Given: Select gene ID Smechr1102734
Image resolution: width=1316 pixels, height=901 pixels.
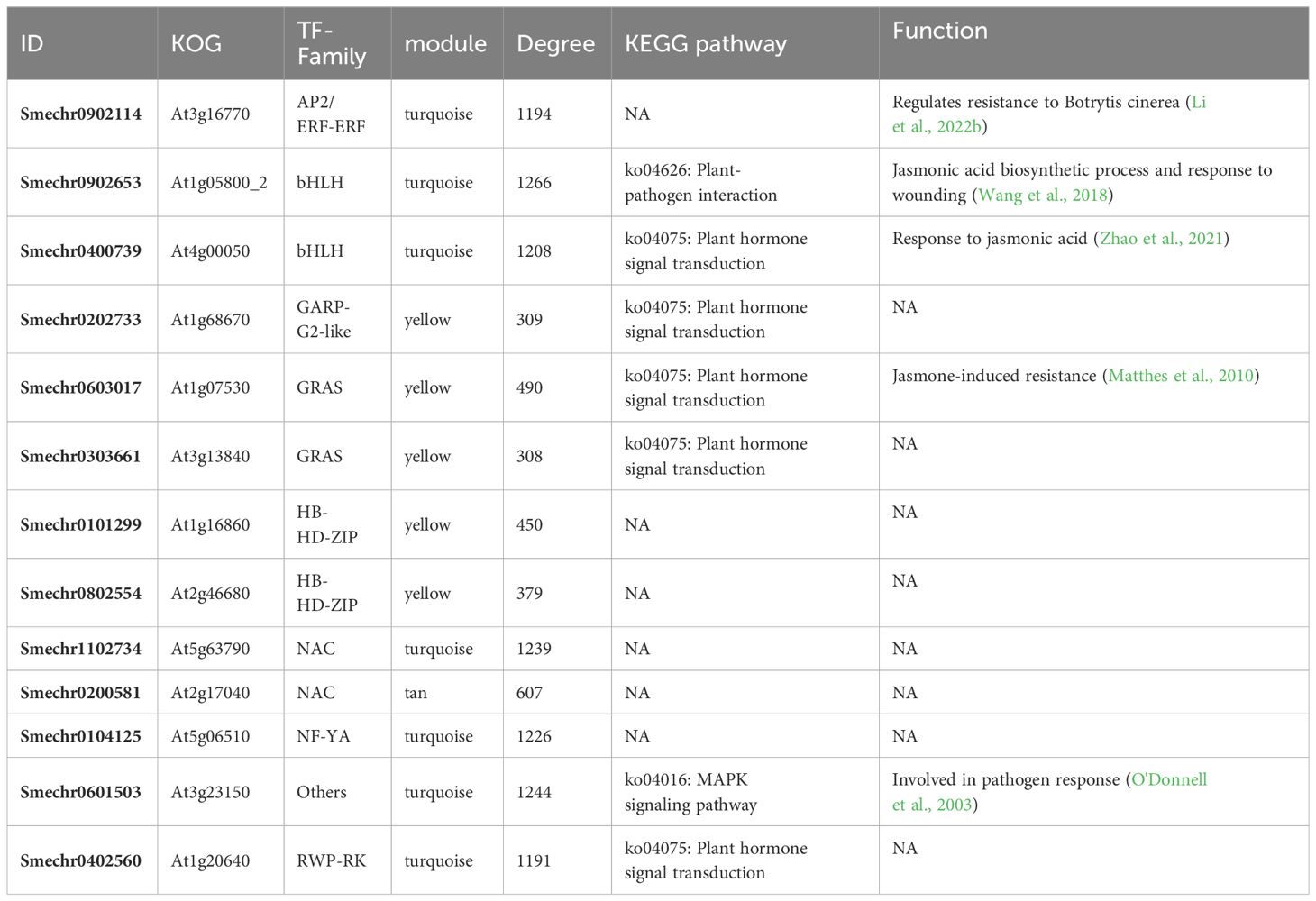Looking at the screenshot, I should [x=81, y=649].
